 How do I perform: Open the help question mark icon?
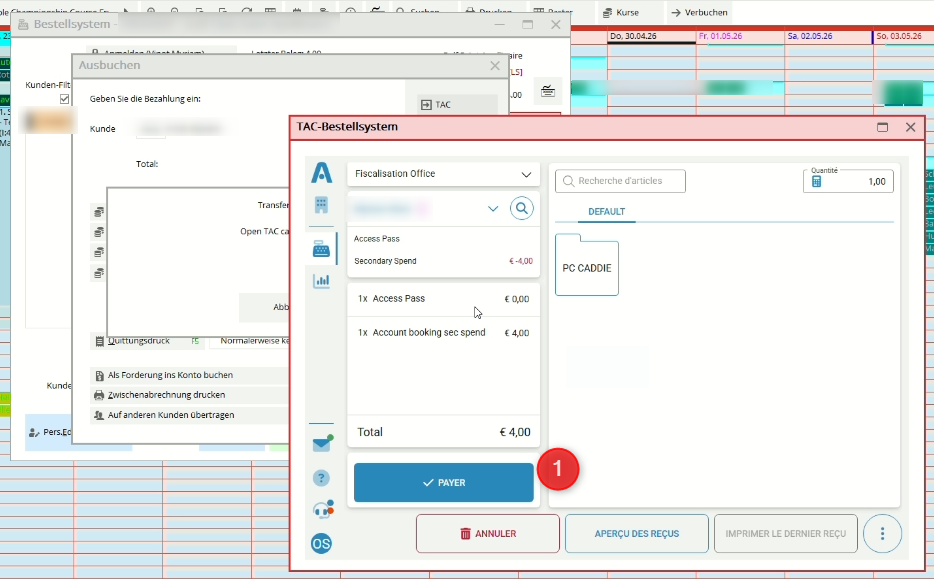(x=321, y=478)
